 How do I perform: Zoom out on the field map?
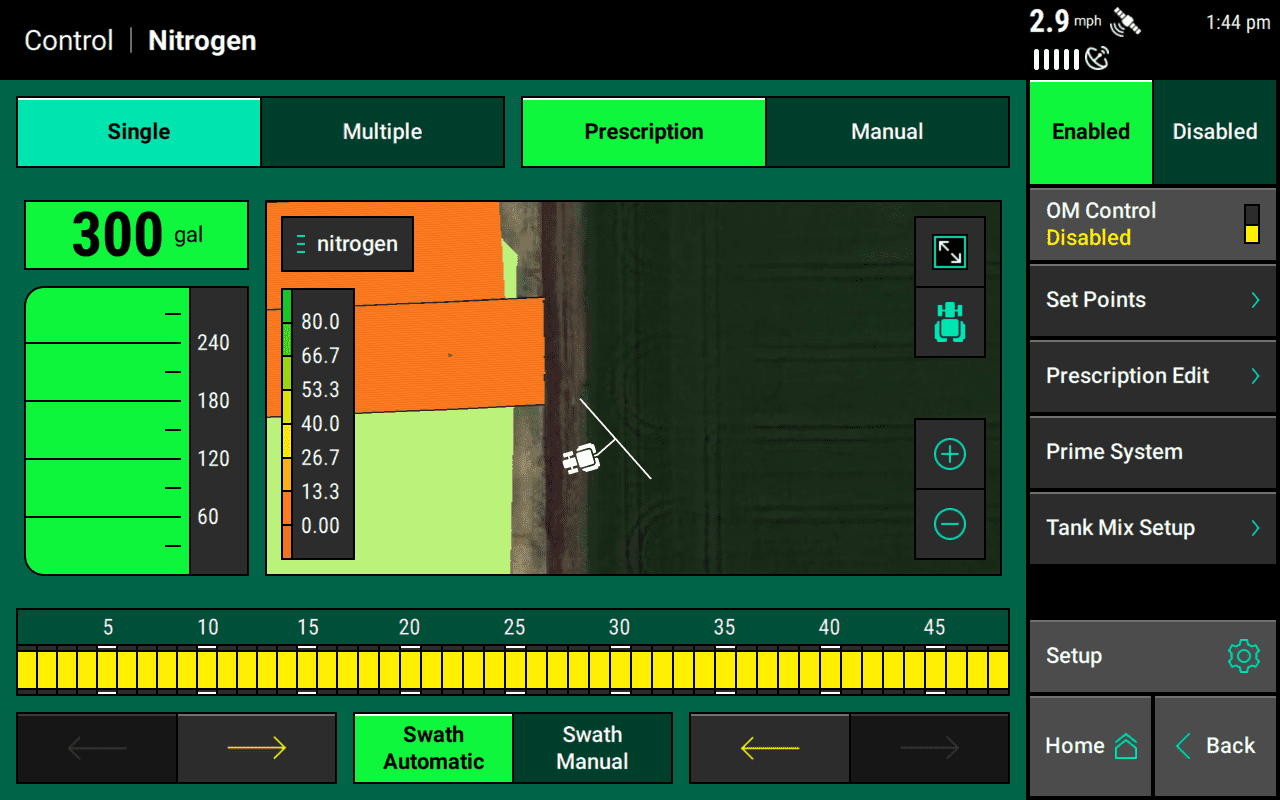click(948, 522)
